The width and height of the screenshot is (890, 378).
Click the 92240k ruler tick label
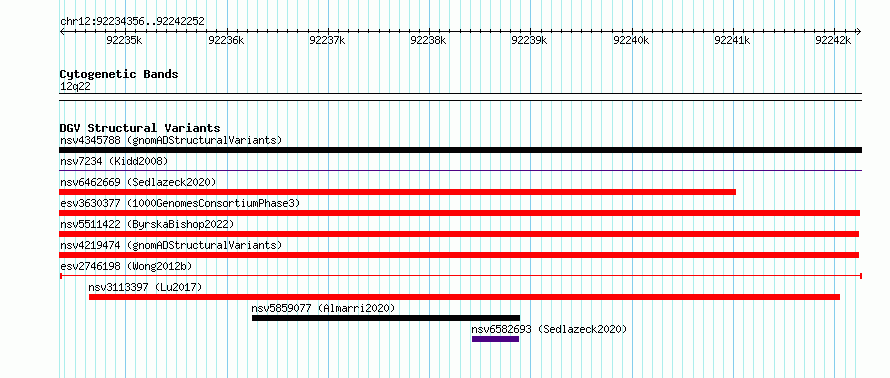tap(631, 40)
